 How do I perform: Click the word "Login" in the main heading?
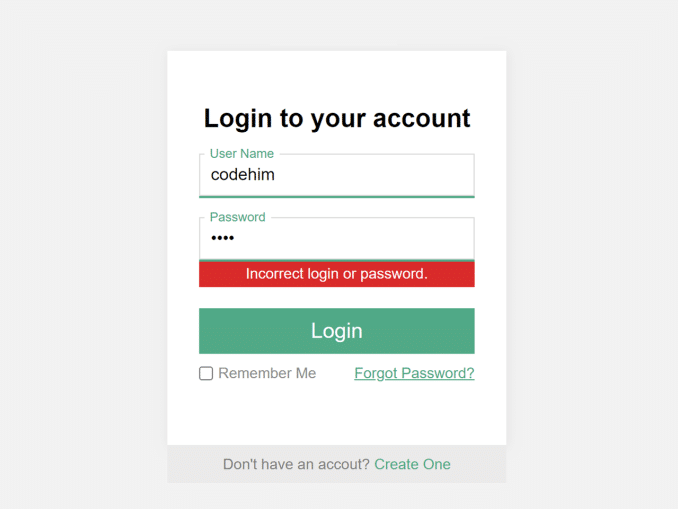click(x=238, y=118)
